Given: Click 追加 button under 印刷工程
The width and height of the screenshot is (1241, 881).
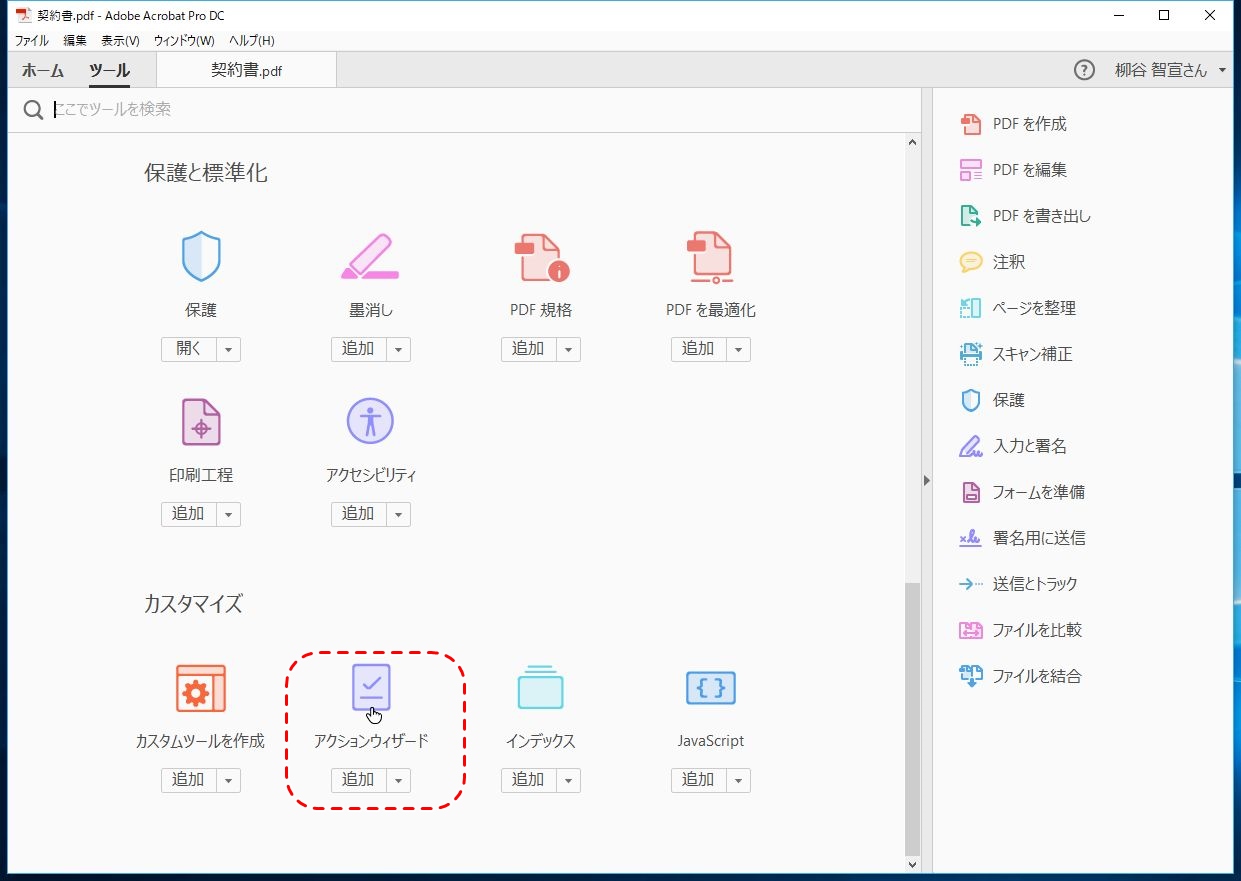Looking at the screenshot, I should tap(189, 514).
